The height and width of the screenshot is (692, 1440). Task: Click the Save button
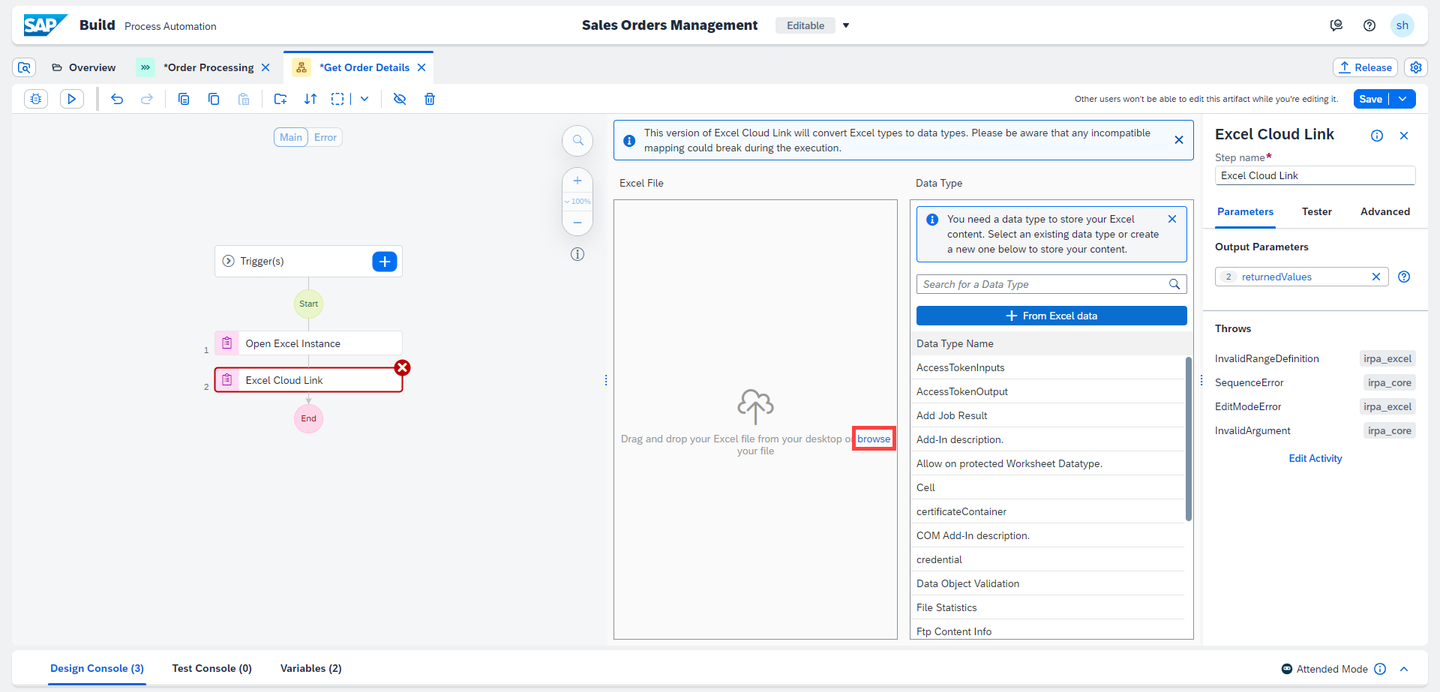[x=1370, y=99]
